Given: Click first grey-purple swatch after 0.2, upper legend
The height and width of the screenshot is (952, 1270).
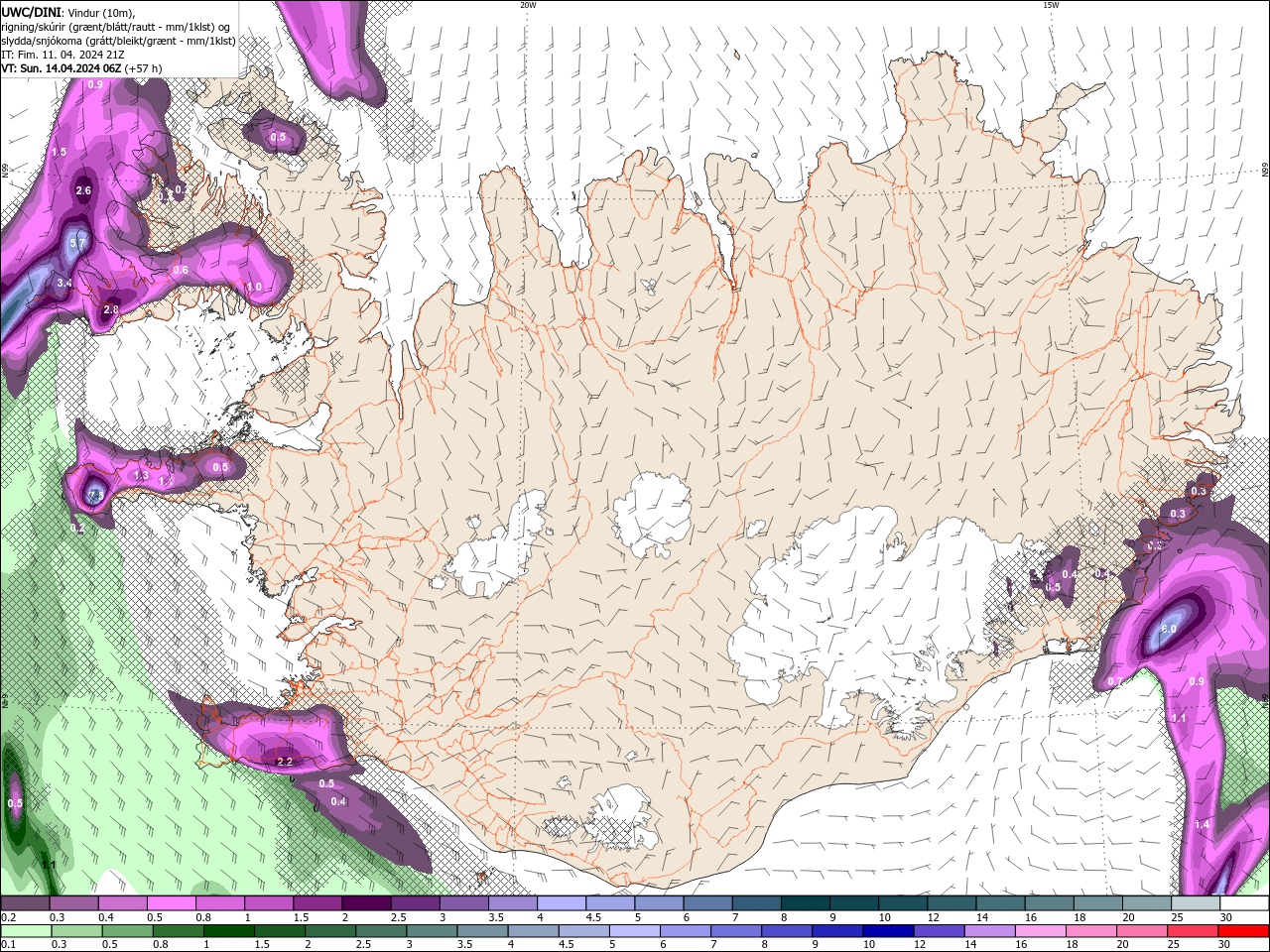Looking at the screenshot, I should [x=24, y=903].
